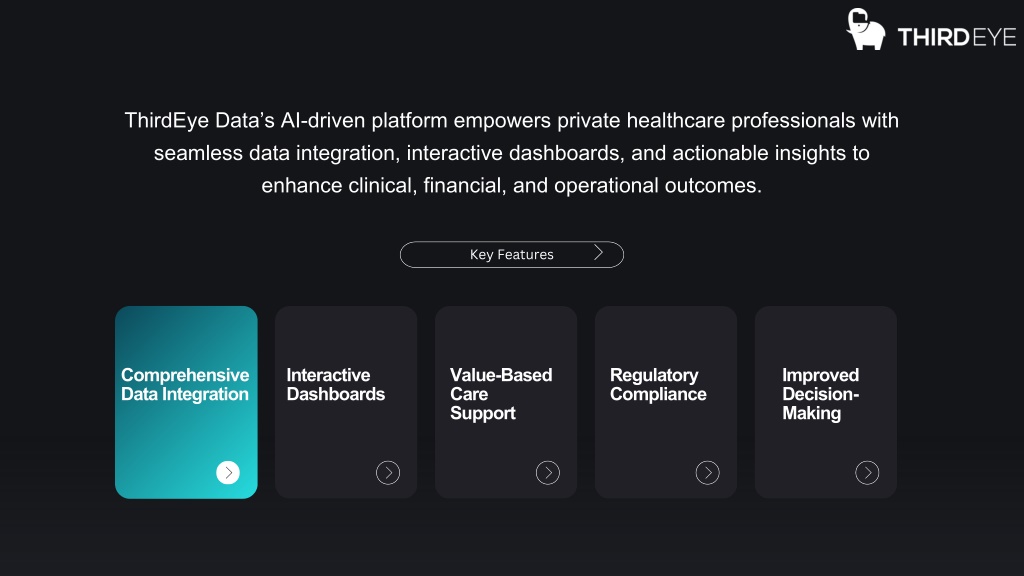Open the Key Features button
The width and height of the screenshot is (1024, 576).
point(512,255)
